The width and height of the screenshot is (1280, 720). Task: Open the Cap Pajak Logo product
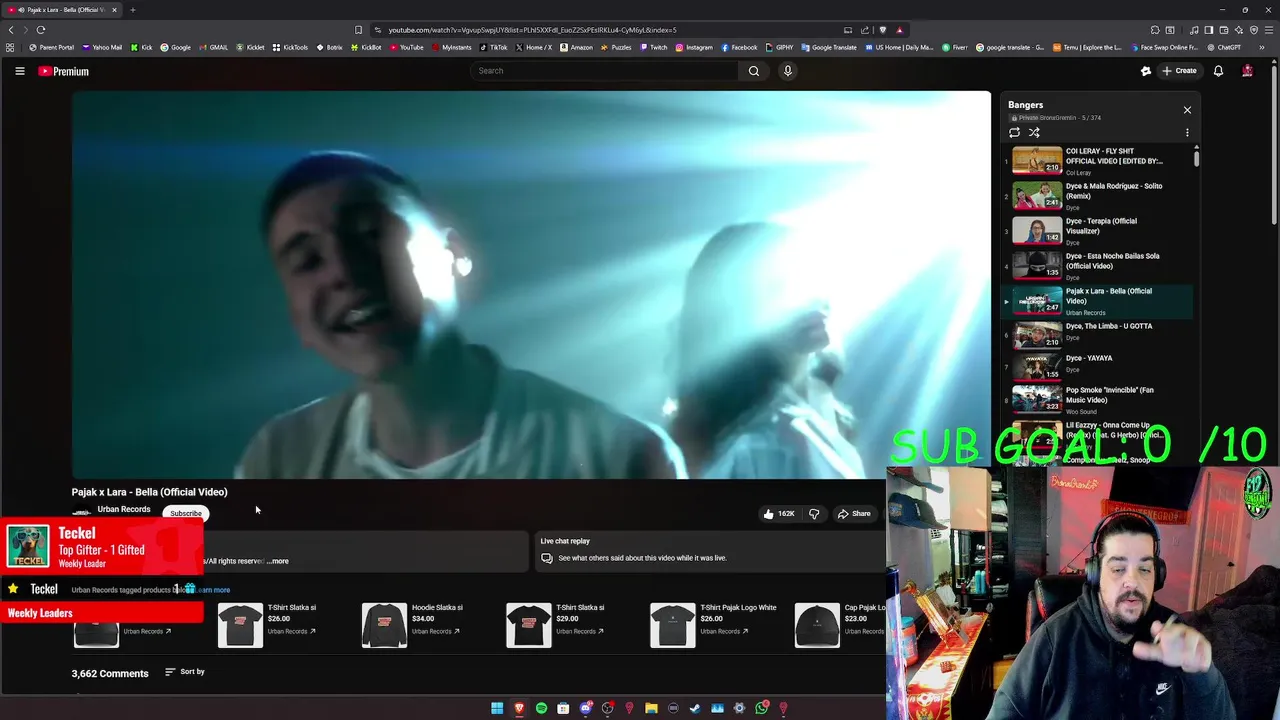tap(840, 625)
